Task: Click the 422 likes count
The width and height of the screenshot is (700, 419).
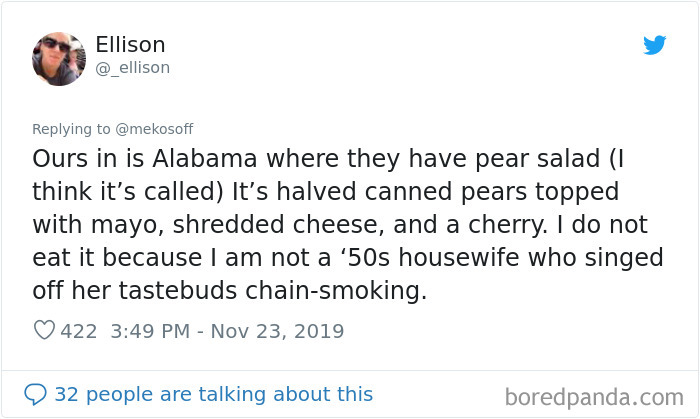Action: (x=79, y=331)
